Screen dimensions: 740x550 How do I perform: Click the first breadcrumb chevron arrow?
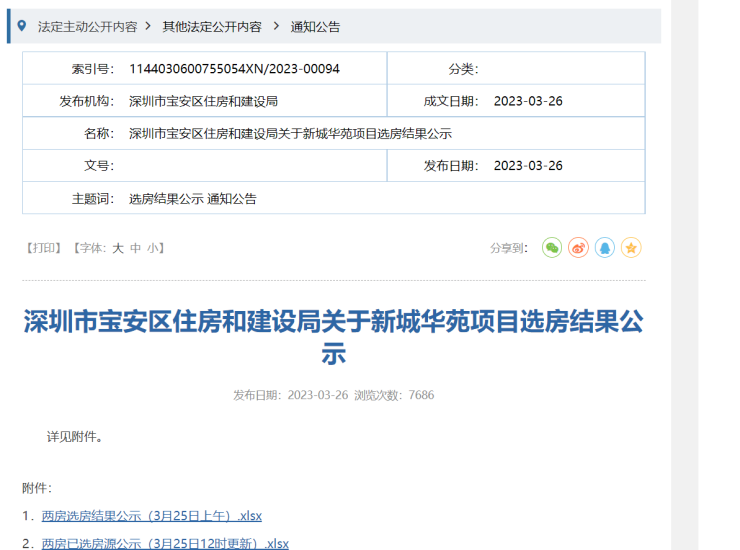[x=148, y=27]
